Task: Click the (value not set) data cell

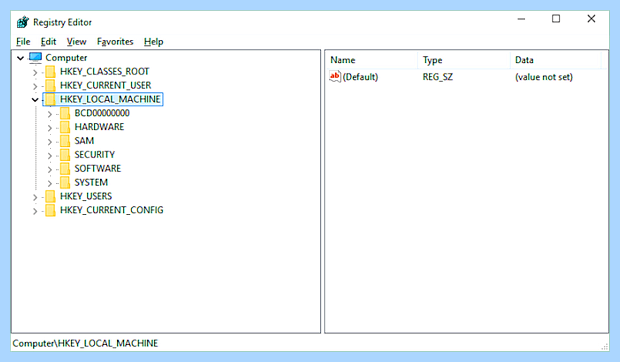Action: tap(544, 77)
